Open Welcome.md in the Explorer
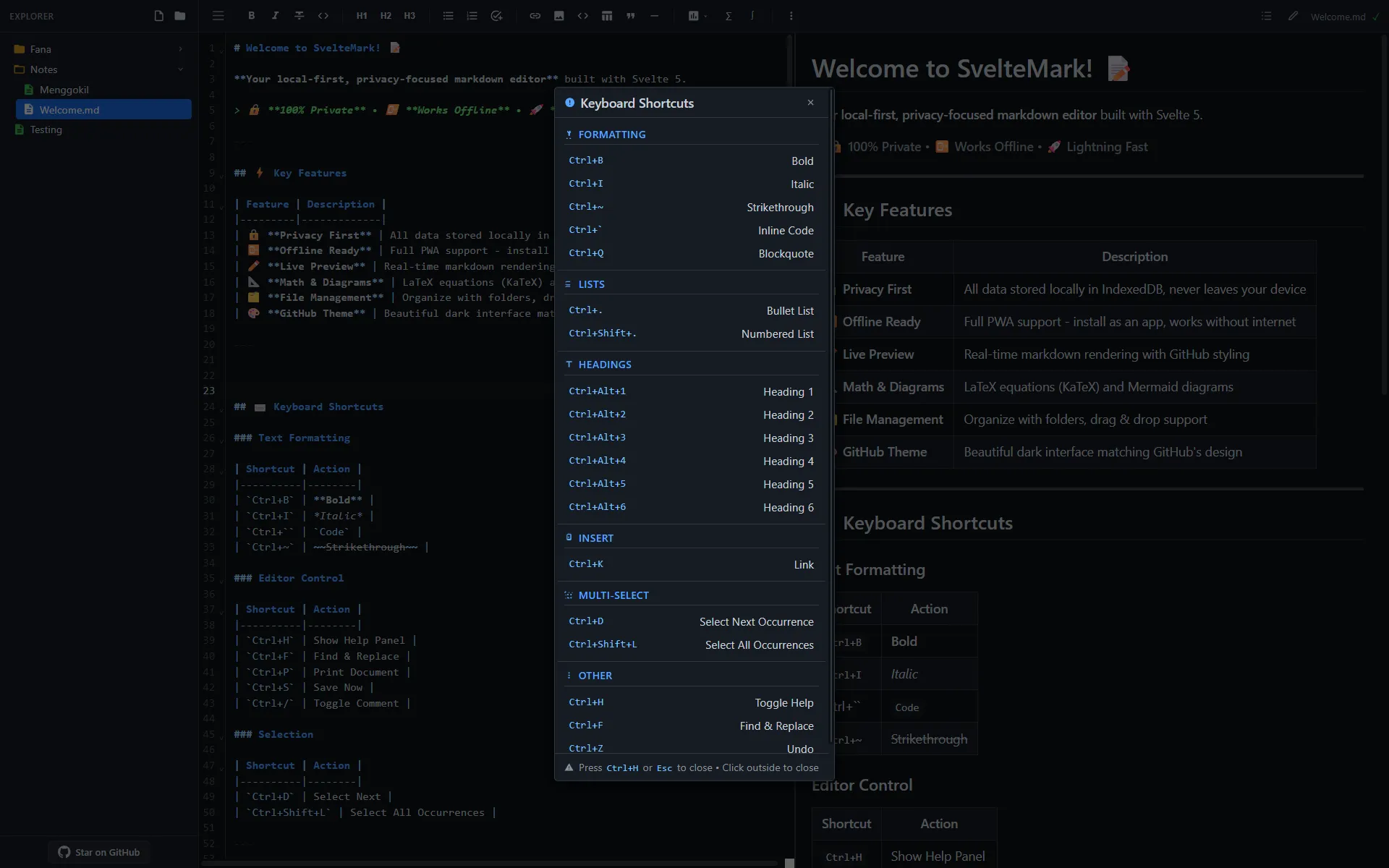 (x=103, y=110)
